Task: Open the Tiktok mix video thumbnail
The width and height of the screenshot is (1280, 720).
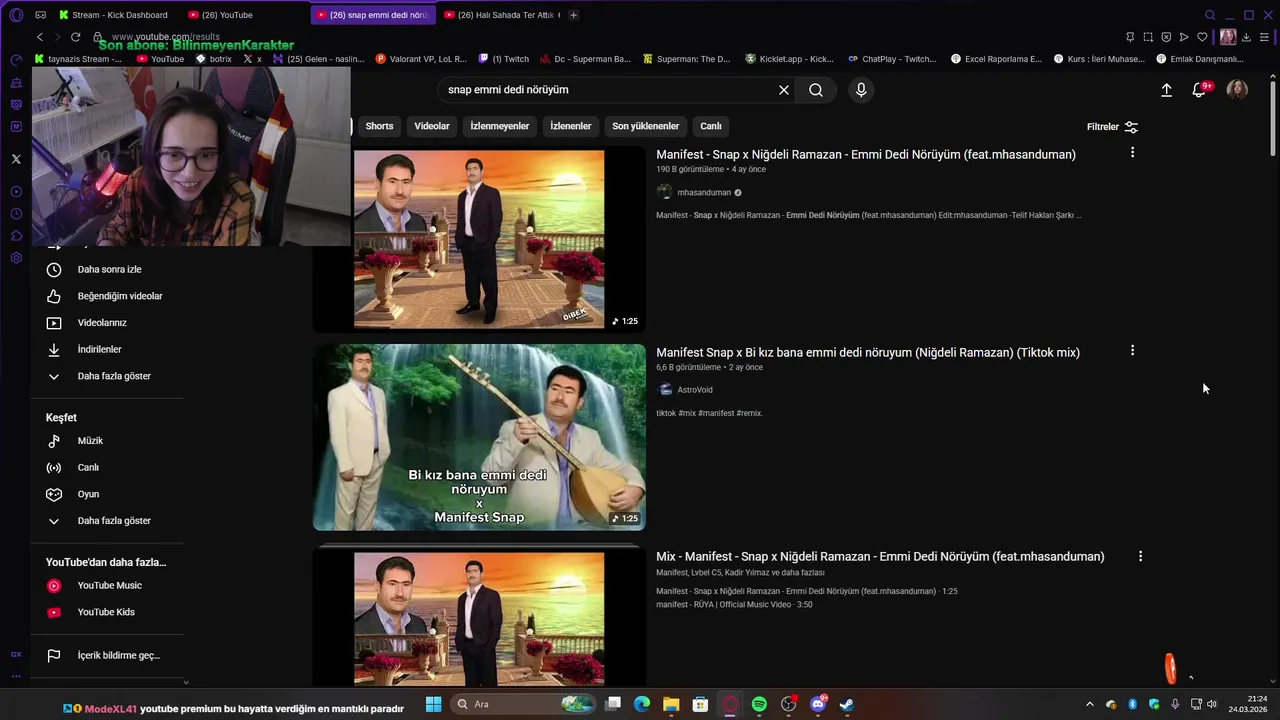Action: (x=479, y=437)
